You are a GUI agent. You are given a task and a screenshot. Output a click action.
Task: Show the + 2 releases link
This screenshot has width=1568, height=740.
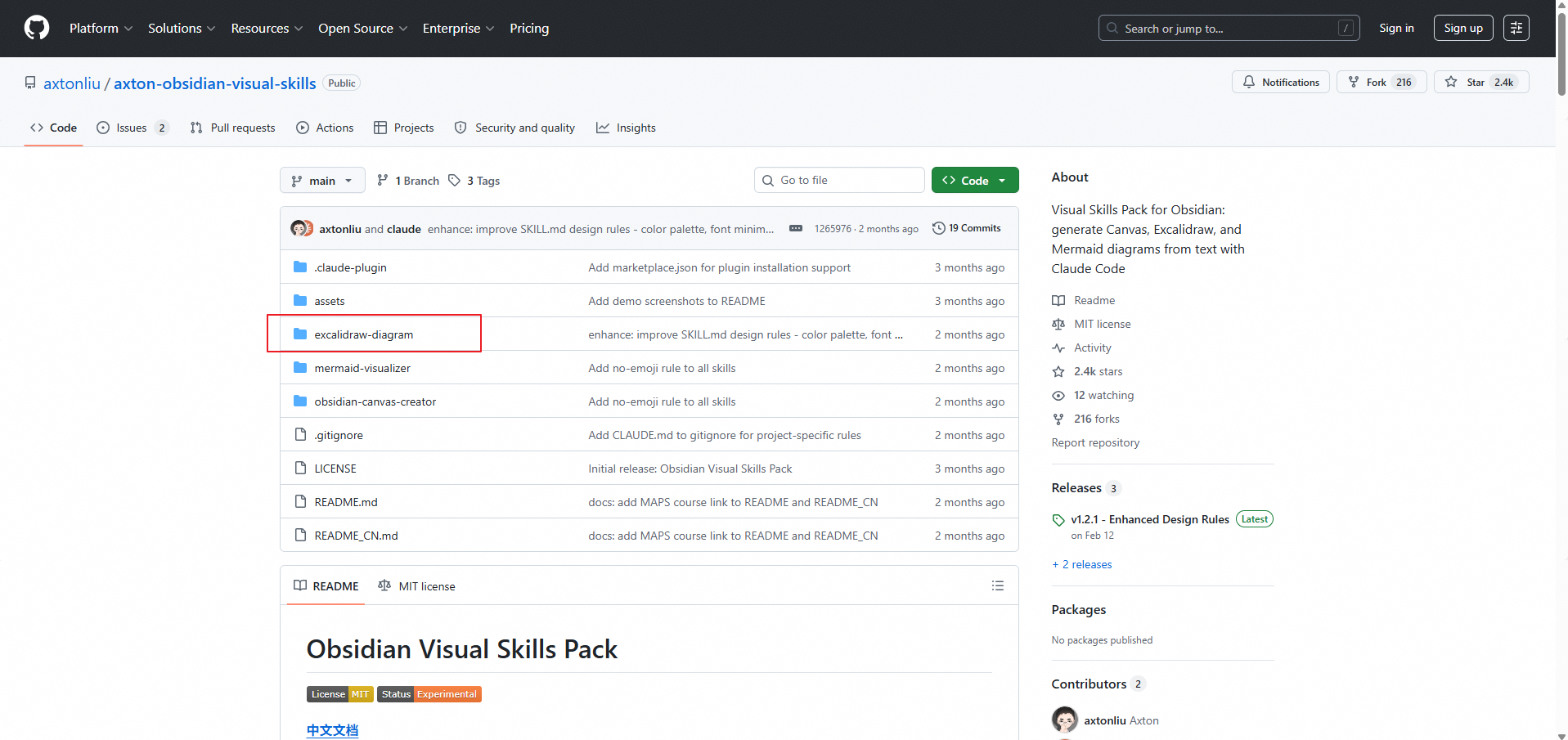point(1082,564)
